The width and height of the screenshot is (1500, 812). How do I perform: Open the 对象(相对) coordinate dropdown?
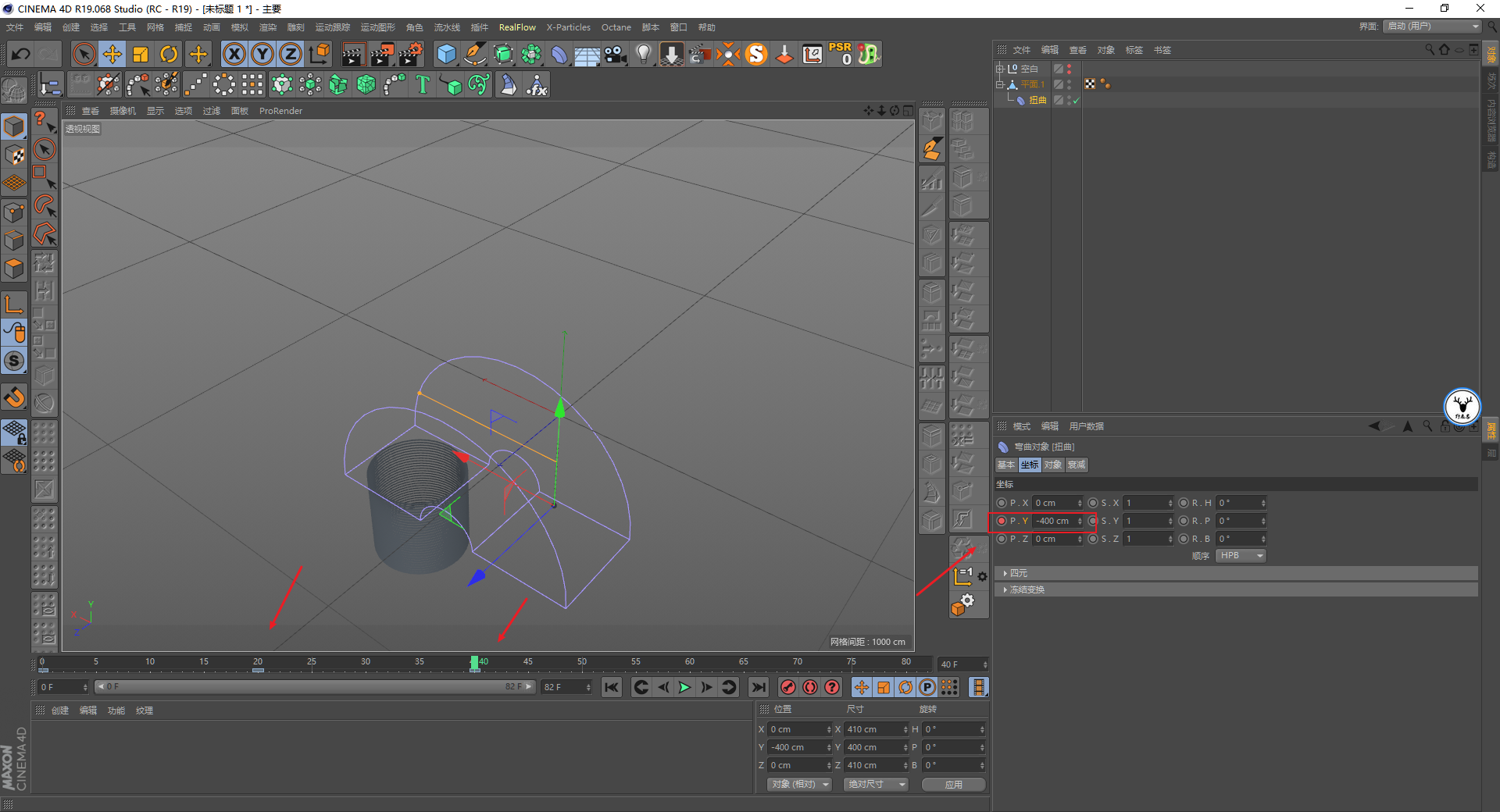coord(799,784)
